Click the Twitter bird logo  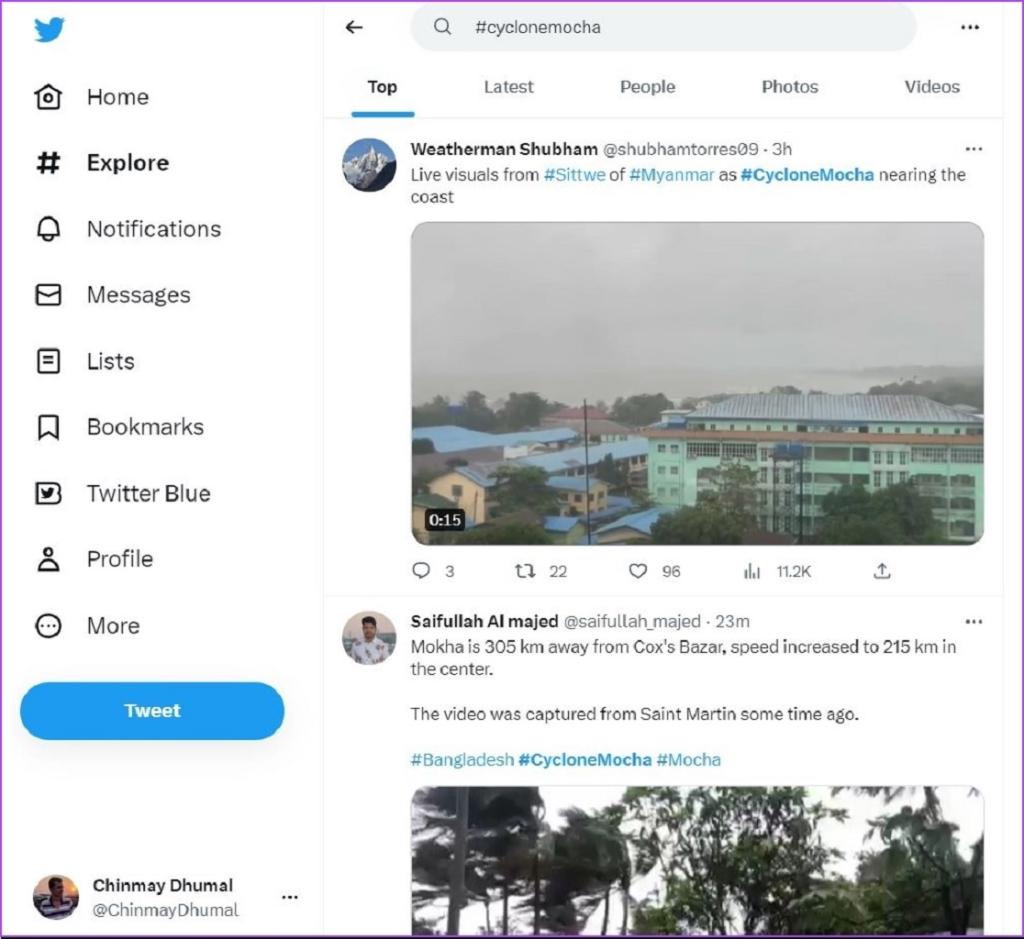[49, 29]
